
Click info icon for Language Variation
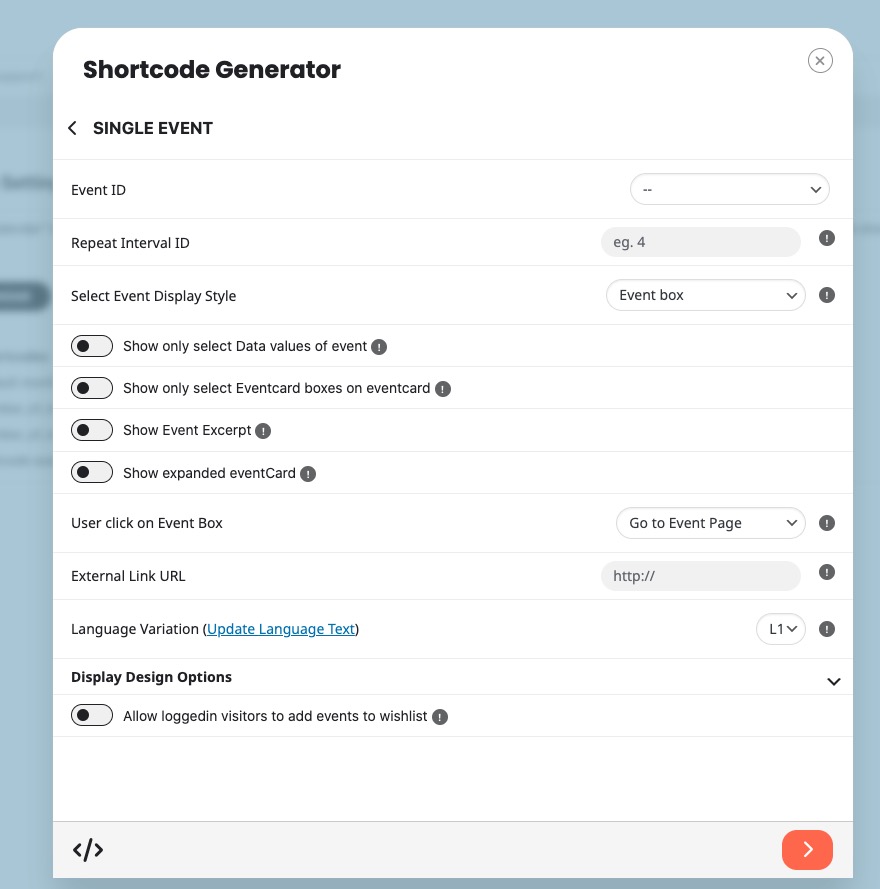click(x=827, y=629)
